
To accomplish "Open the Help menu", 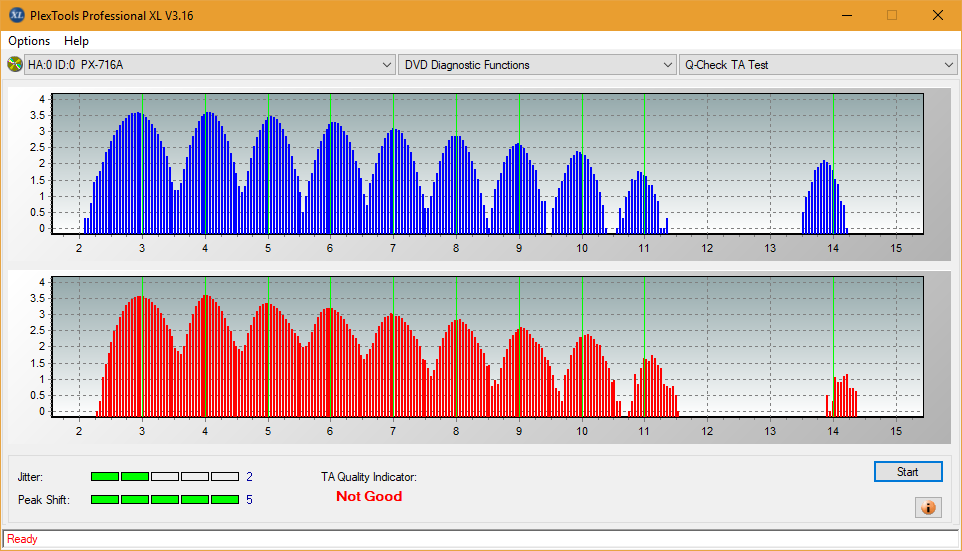I will click(x=76, y=40).
